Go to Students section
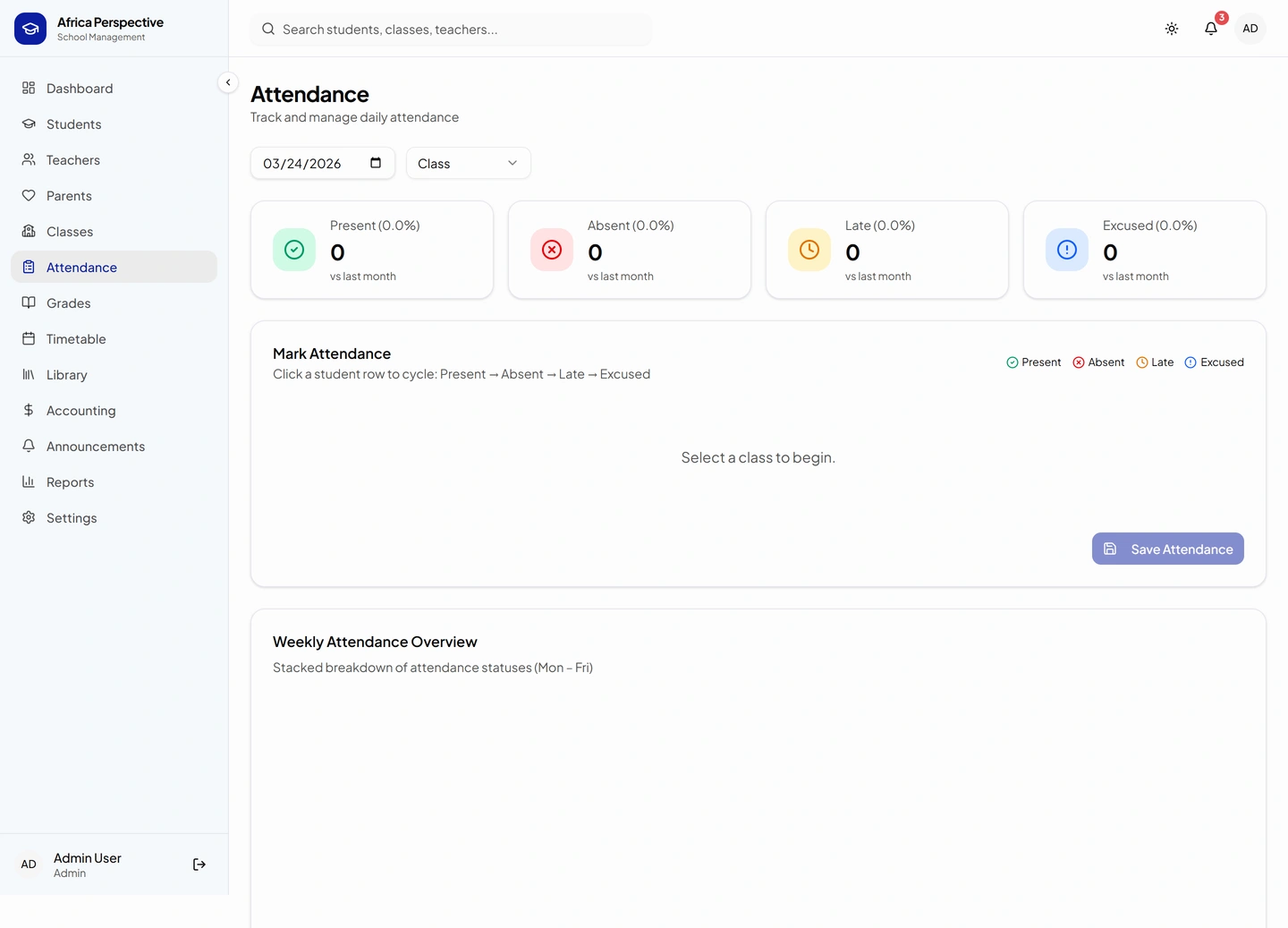Image resolution: width=1288 pixels, height=928 pixels. (114, 123)
